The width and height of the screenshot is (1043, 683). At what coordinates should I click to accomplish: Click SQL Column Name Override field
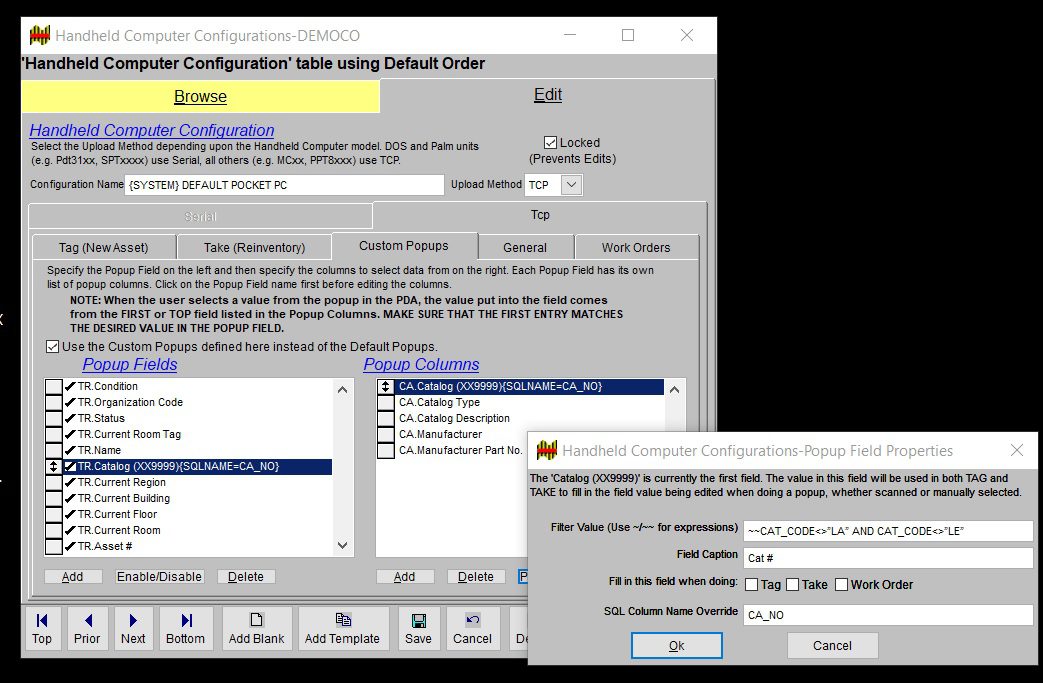coord(888,615)
